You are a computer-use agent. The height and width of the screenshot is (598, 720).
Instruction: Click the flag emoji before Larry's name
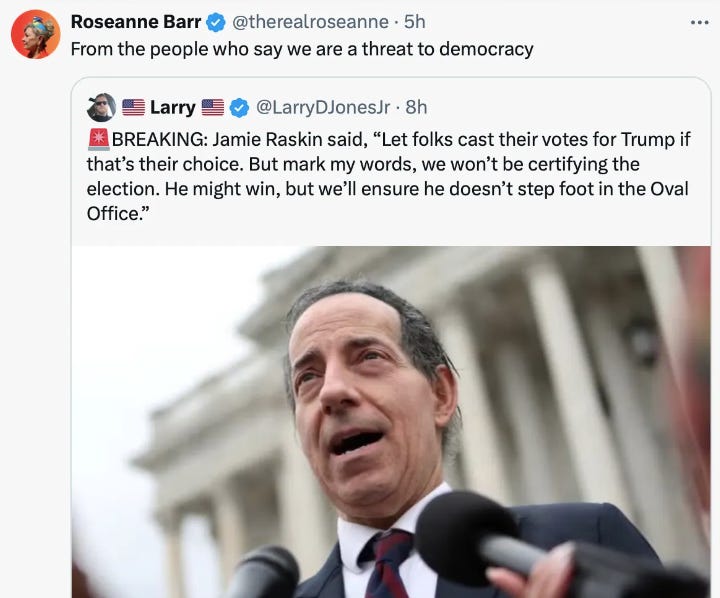click(134, 107)
